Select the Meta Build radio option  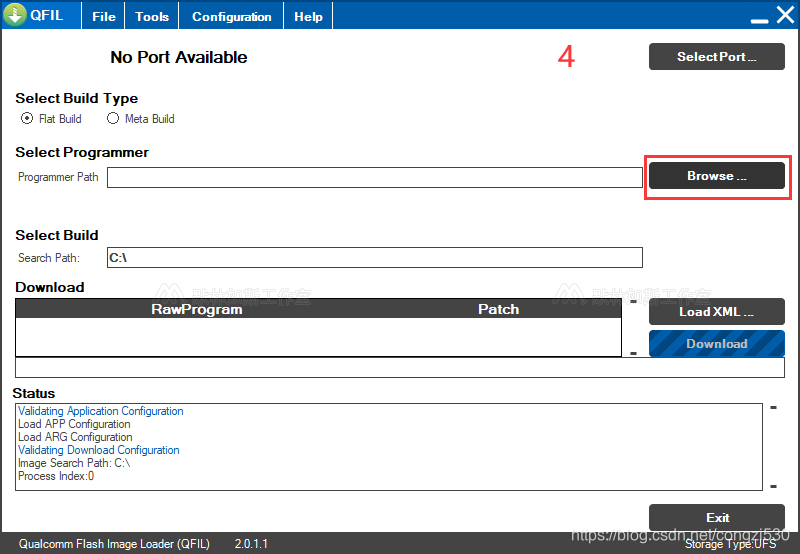(x=141, y=118)
